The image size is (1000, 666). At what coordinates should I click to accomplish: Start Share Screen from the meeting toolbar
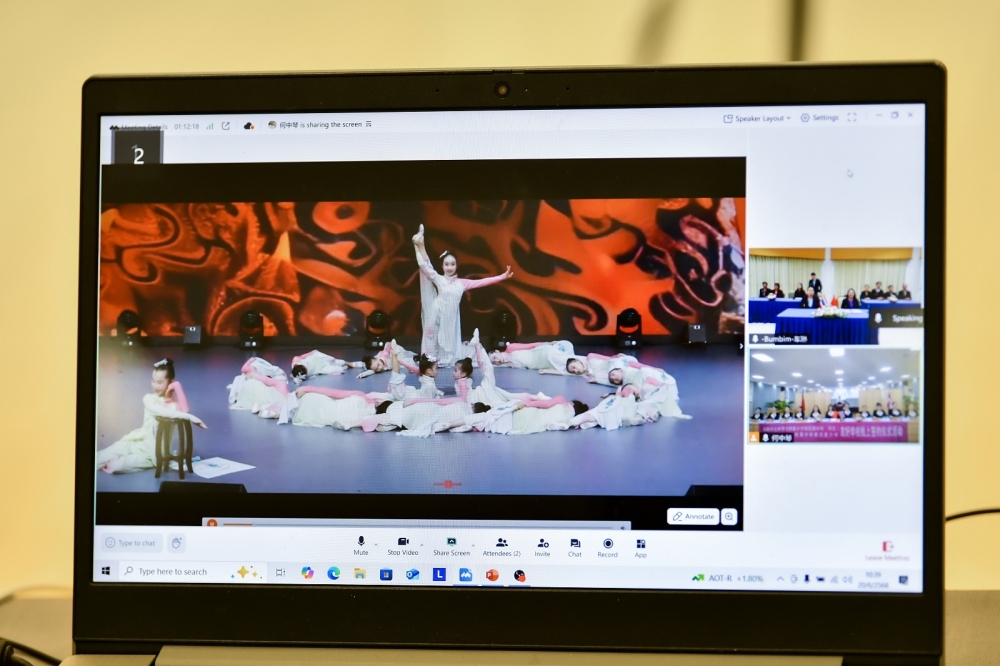pos(451,547)
